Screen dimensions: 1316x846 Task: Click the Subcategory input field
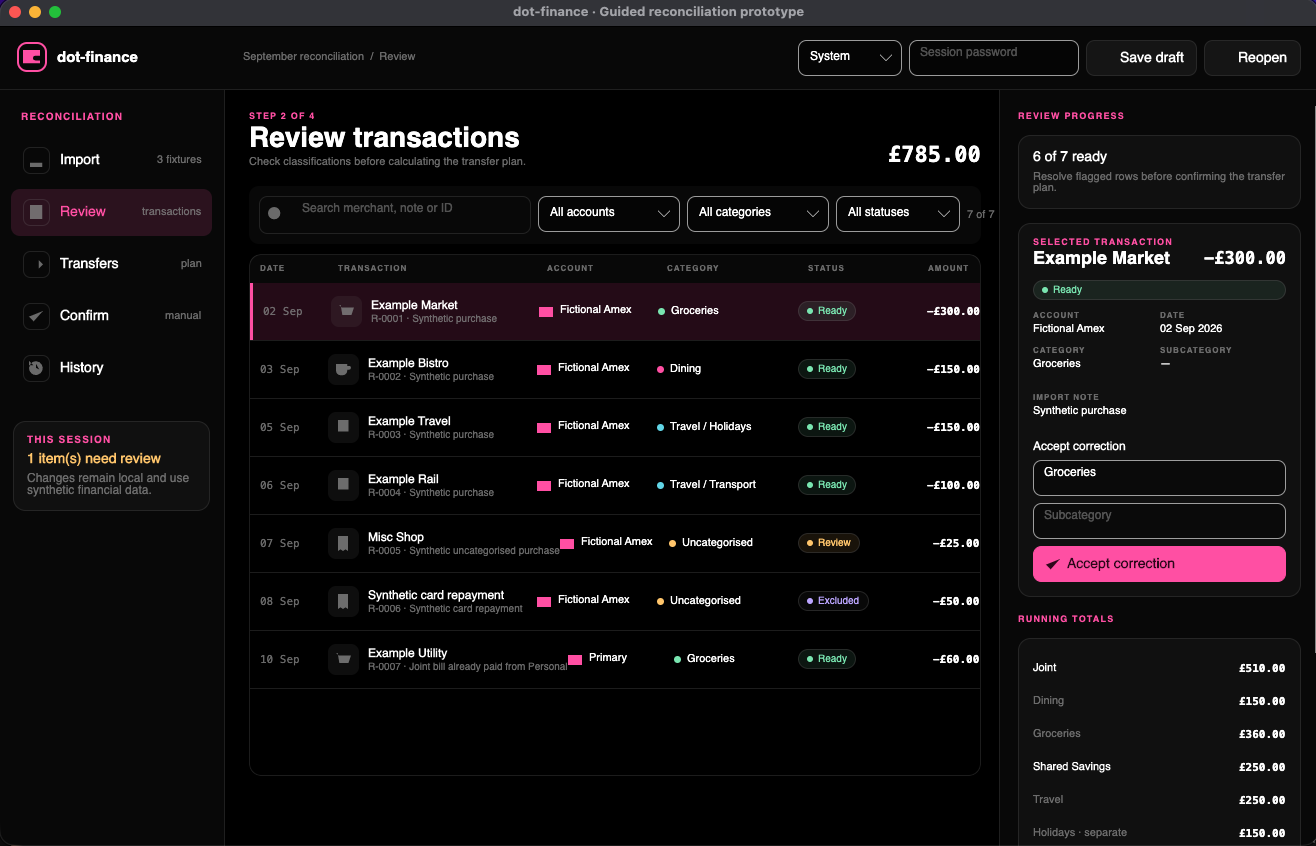click(x=1159, y=521)
